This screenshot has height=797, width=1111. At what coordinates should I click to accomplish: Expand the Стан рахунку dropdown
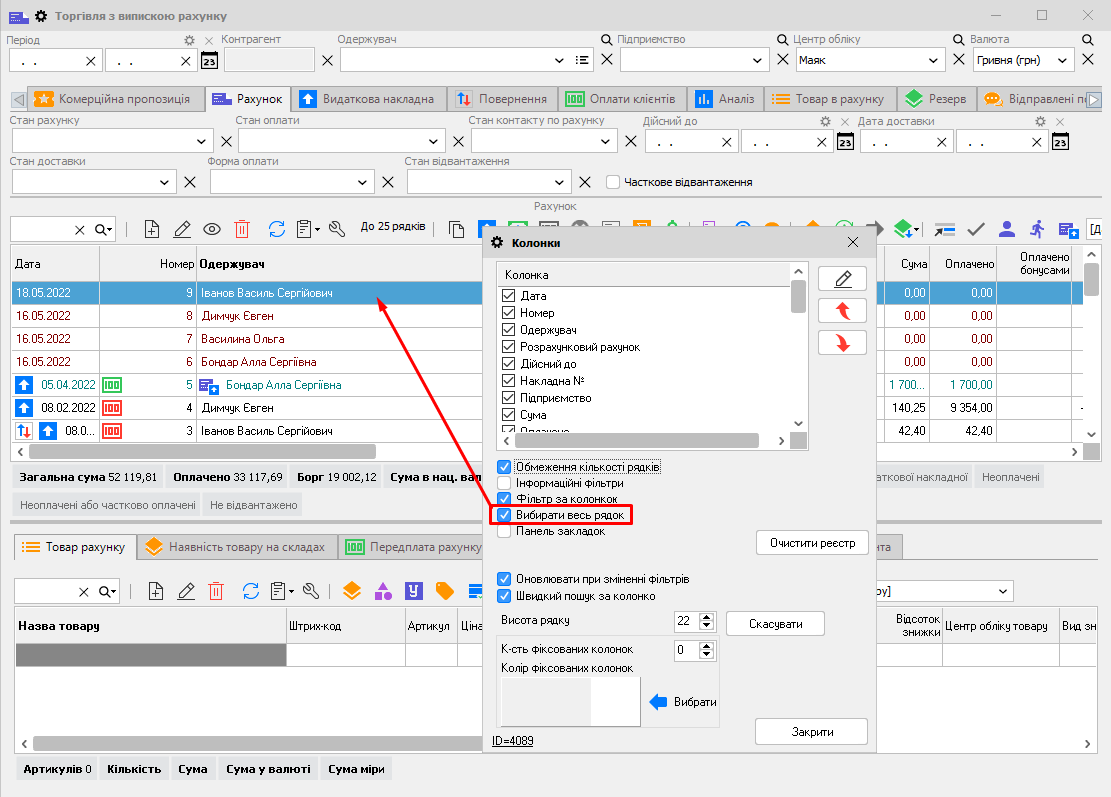click(x=194, y=141)
